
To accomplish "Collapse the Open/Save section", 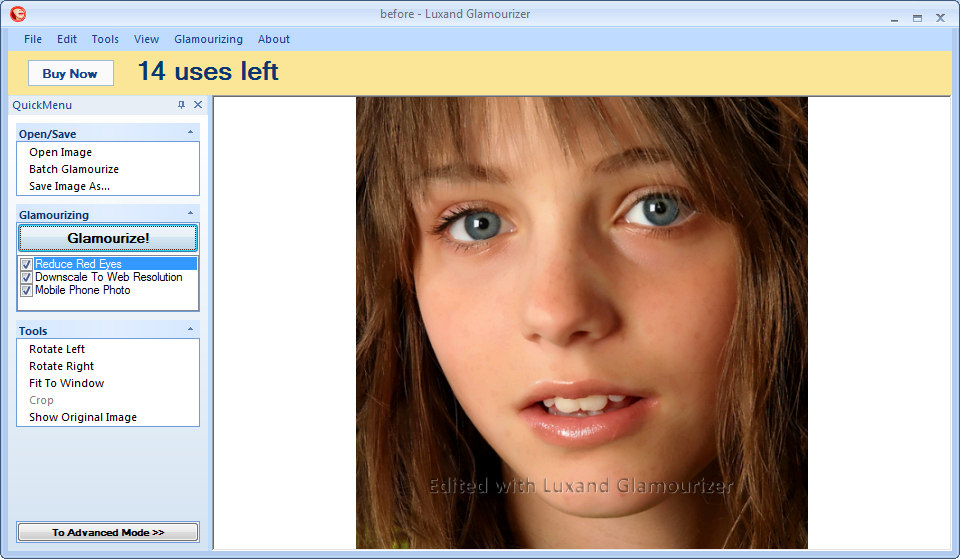I will [190, 133].
